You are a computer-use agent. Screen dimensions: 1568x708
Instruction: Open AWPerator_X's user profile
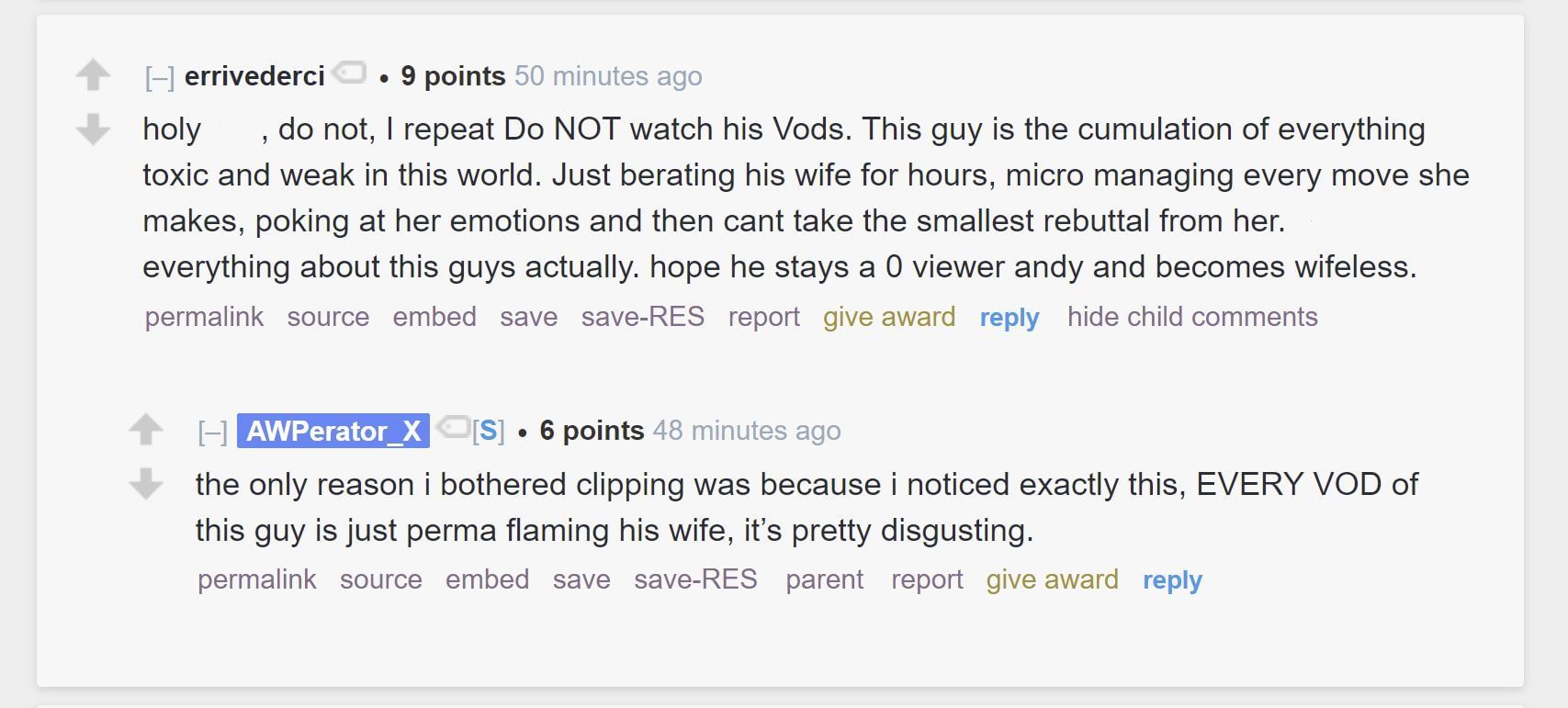tap(333, 431)
